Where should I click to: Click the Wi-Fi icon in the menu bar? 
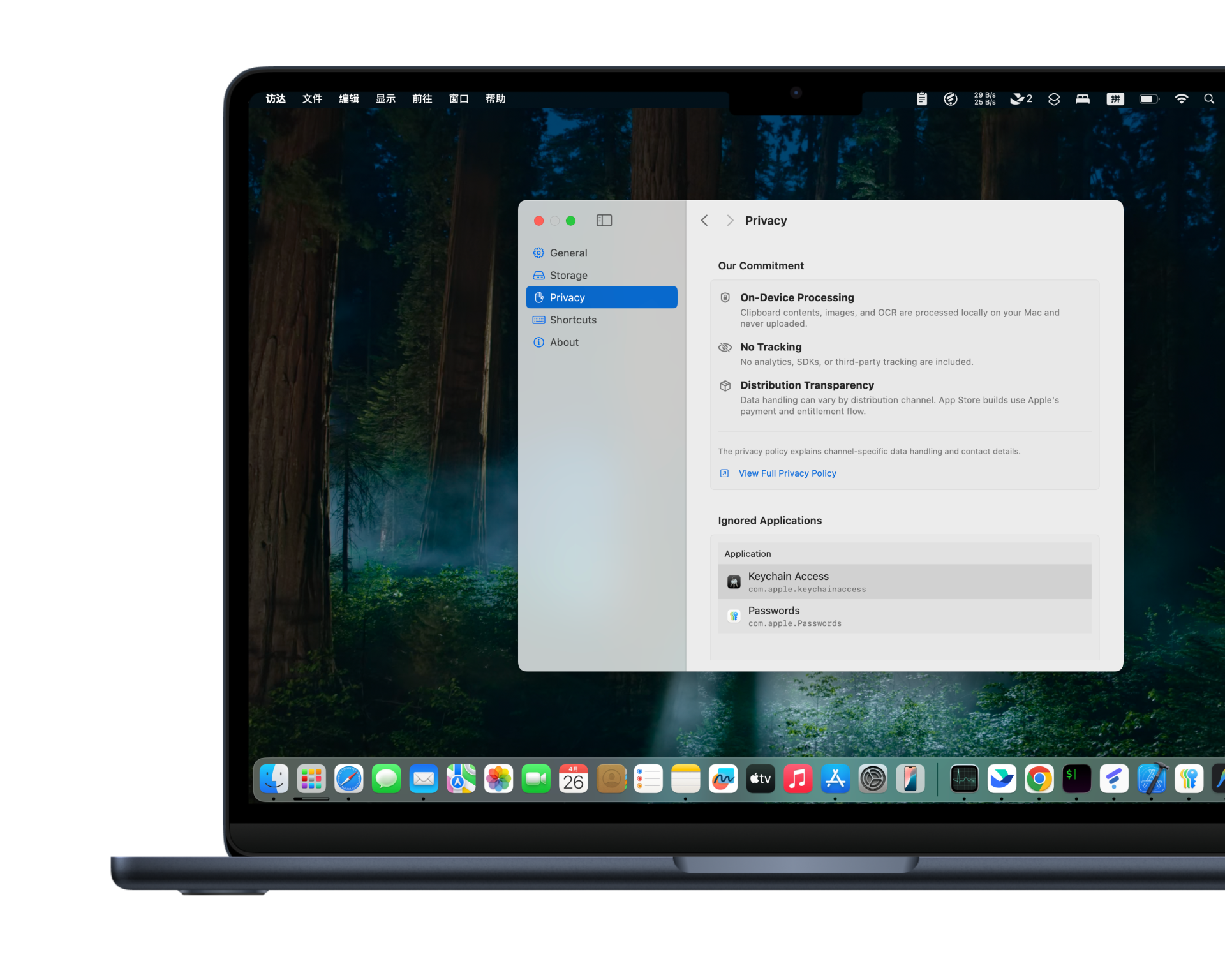coord(1181,99)
